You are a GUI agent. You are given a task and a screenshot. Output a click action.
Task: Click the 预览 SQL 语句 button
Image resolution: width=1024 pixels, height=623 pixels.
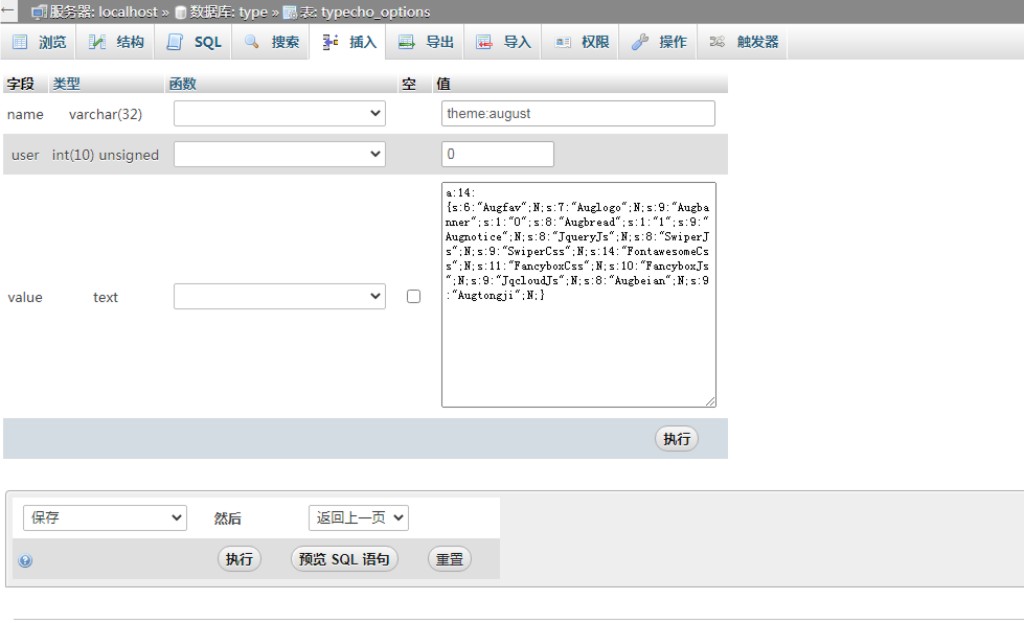tap(344, 559)
